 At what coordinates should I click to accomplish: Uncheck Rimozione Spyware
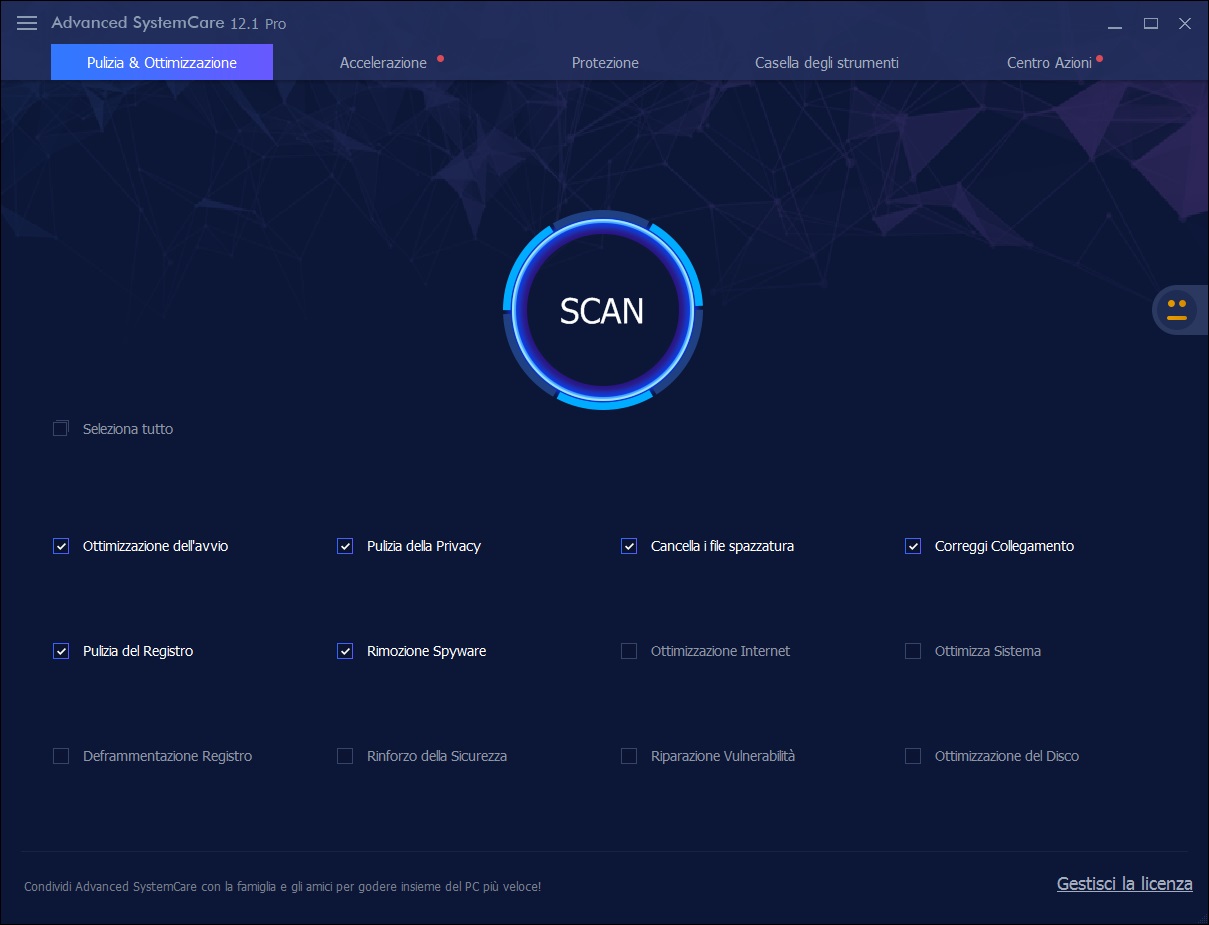tap(345, 651)
